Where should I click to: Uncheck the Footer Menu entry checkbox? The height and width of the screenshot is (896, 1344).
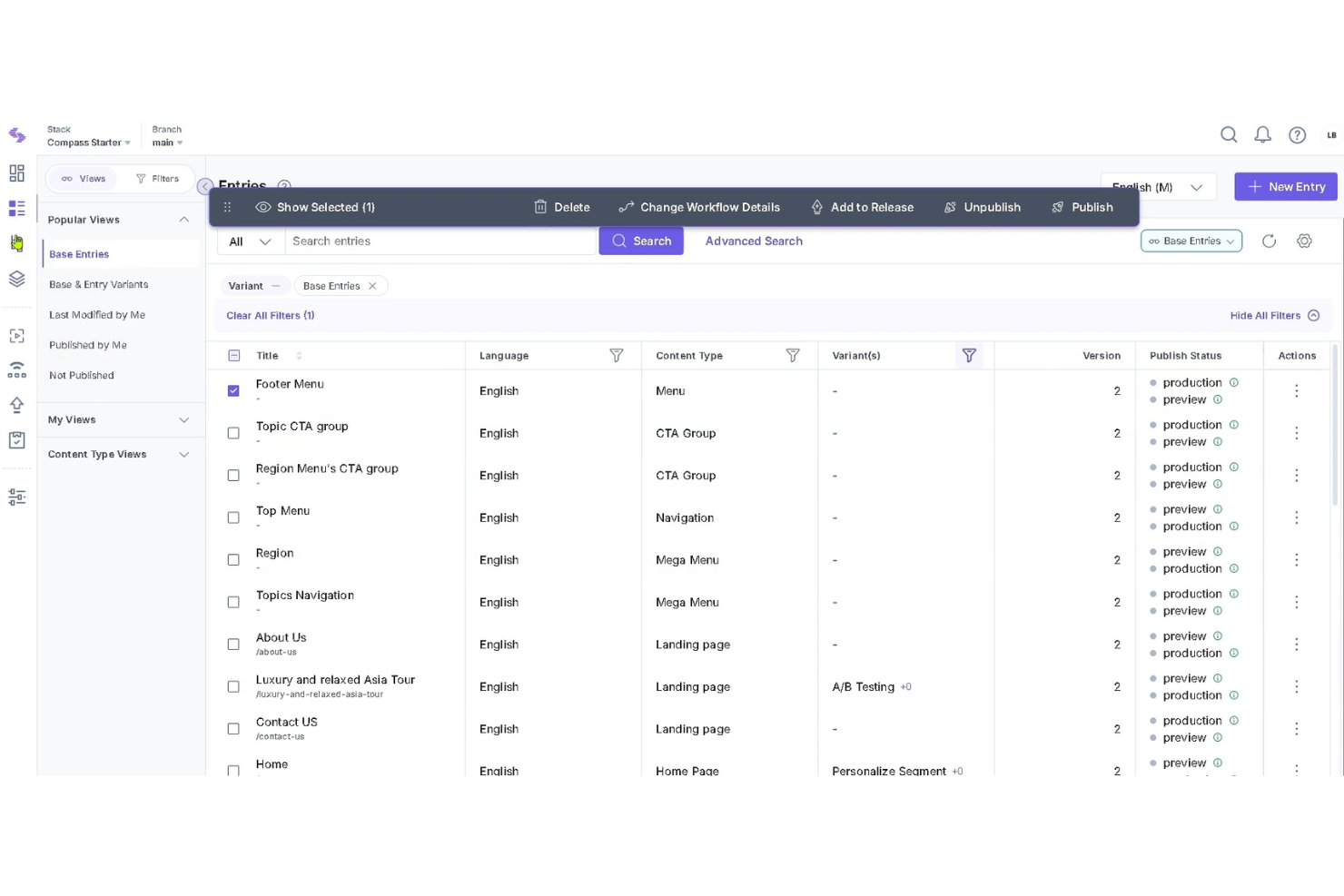pos(233,391)
